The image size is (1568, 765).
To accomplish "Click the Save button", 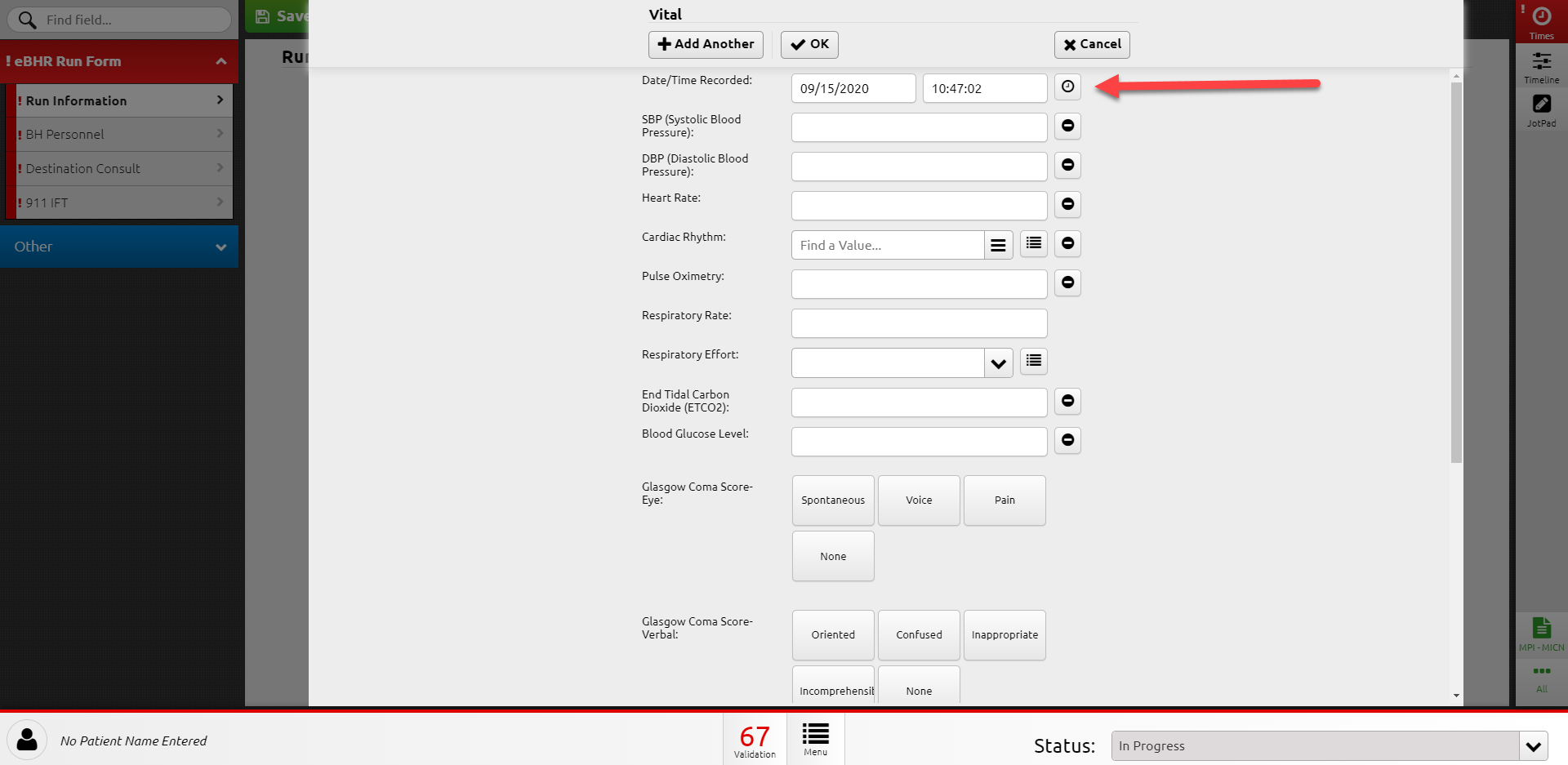I will point(278,16).
